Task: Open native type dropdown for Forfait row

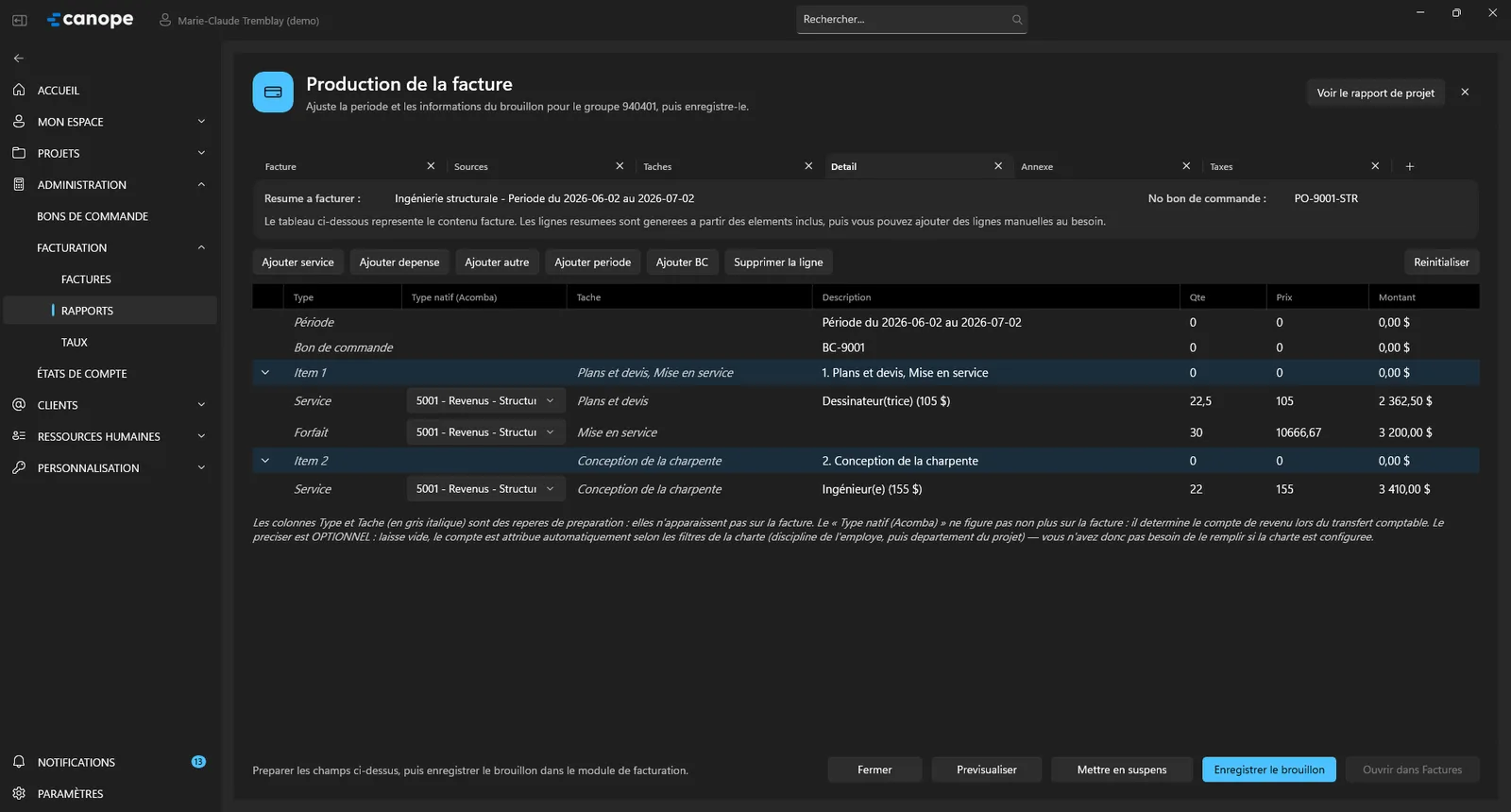Action: point(486,432)
